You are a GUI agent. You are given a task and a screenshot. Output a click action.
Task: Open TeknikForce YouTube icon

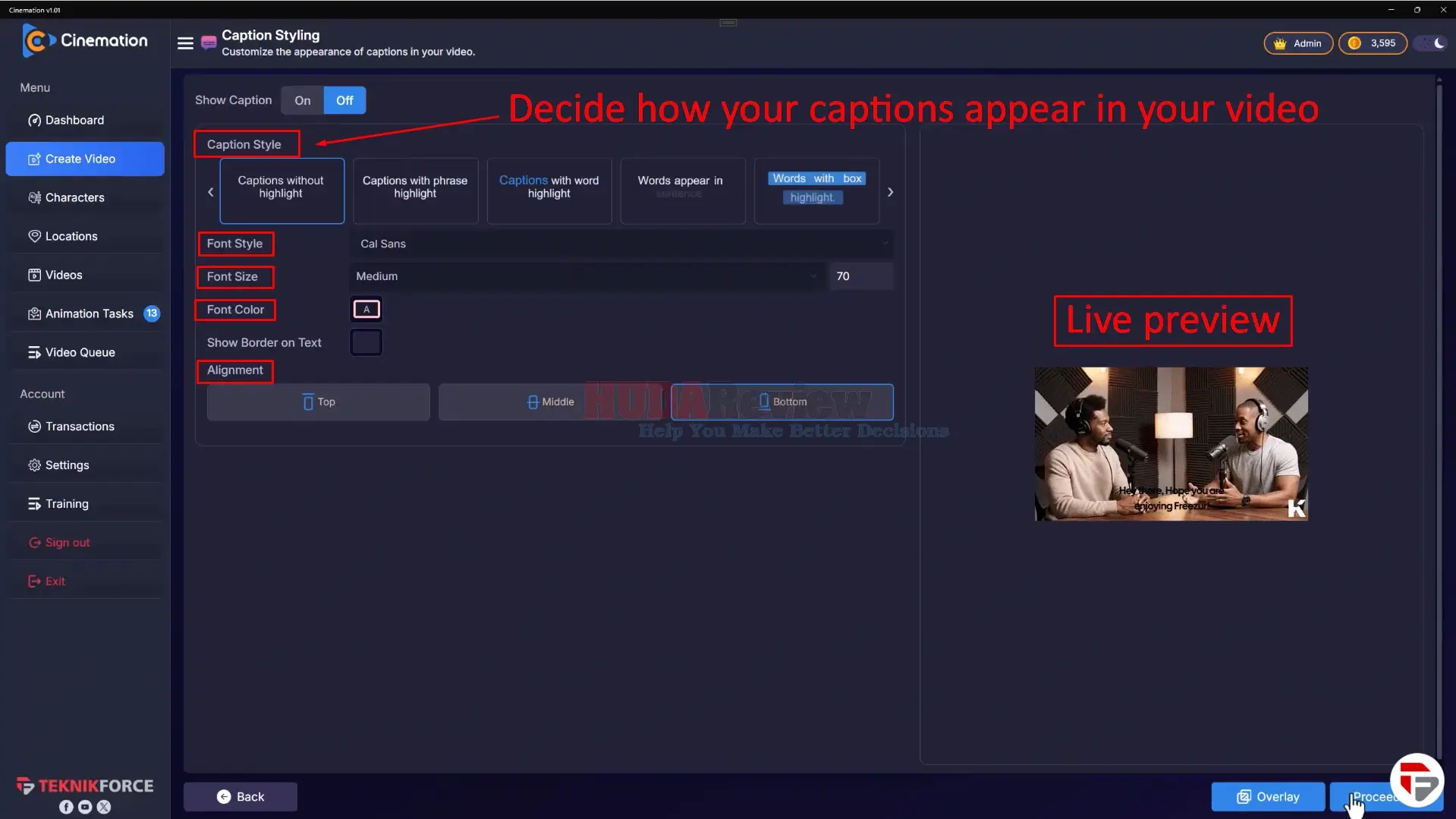(85, 807)
